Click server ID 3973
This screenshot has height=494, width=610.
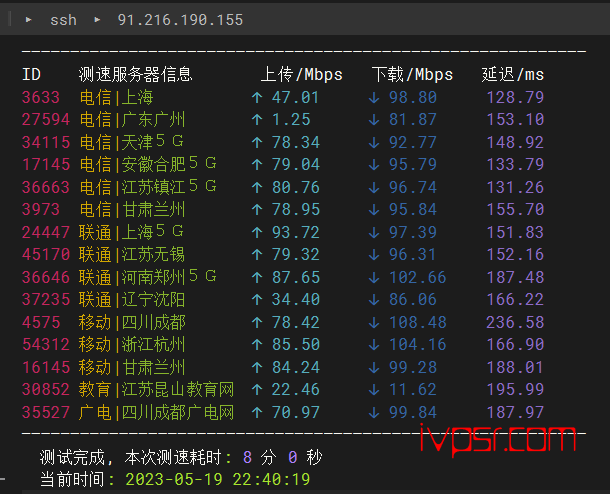[x=41, y=210]
